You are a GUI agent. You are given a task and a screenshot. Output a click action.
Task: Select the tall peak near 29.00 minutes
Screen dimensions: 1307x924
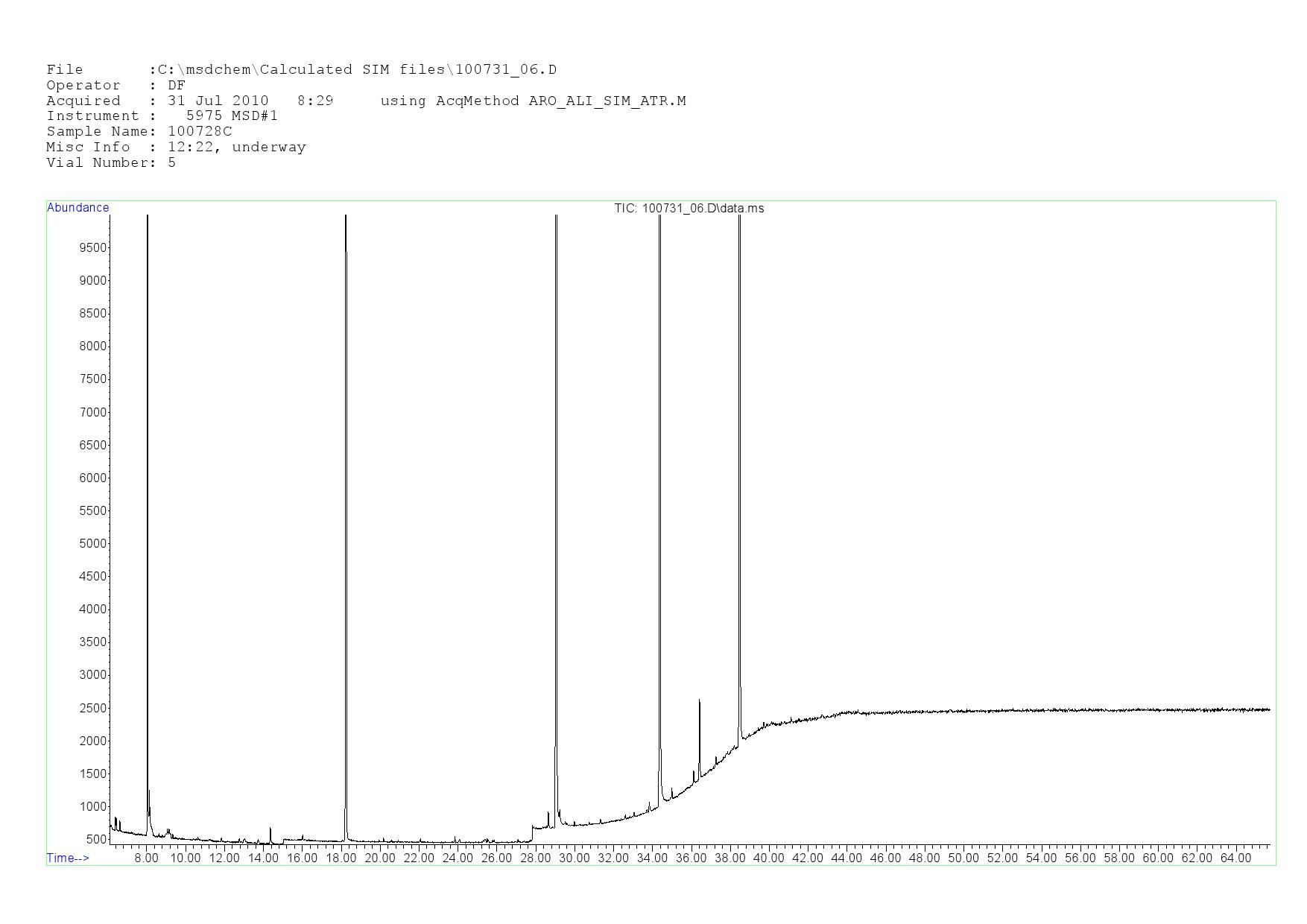pos(556,447)
